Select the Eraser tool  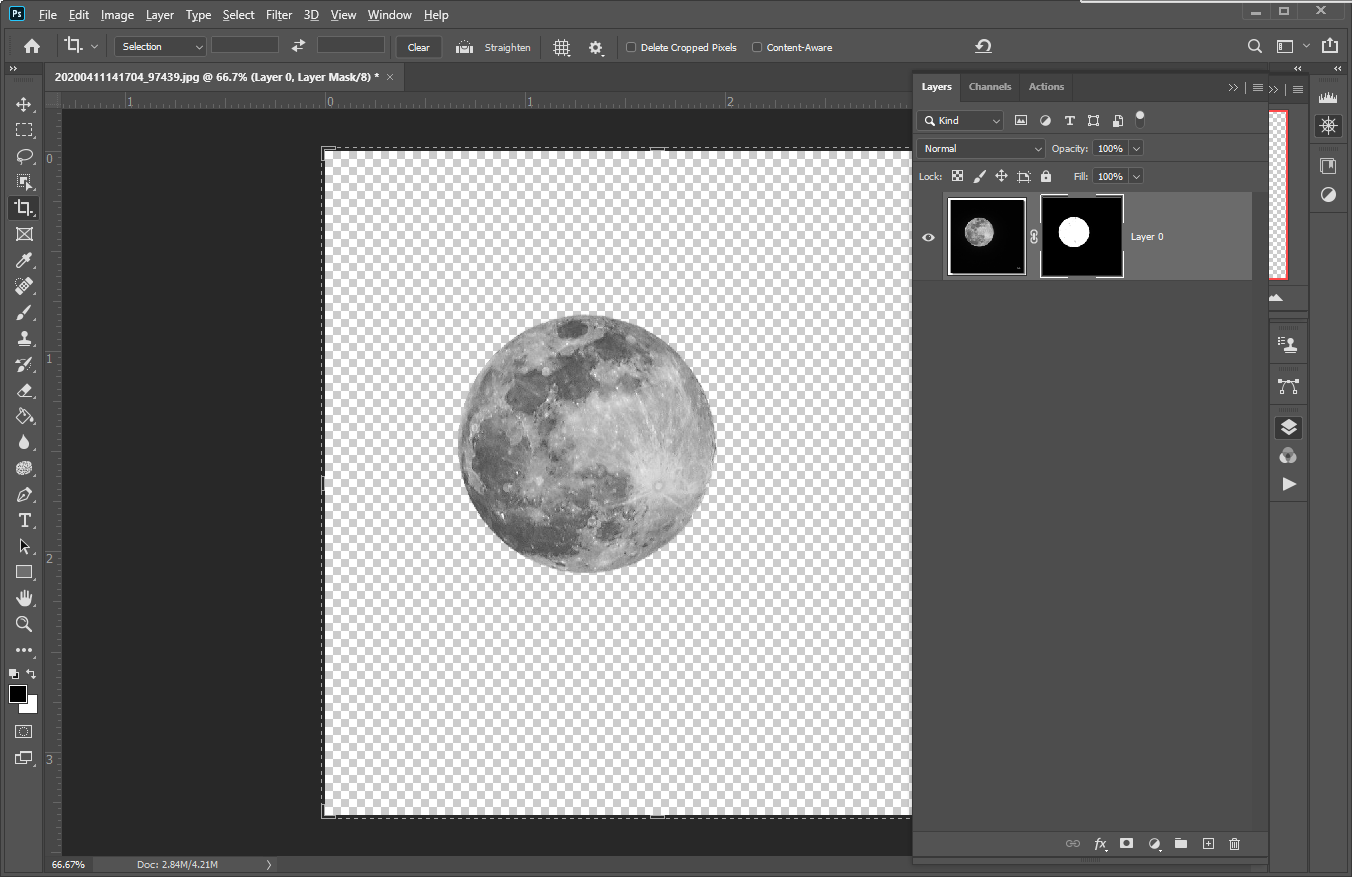coord(24,390)
